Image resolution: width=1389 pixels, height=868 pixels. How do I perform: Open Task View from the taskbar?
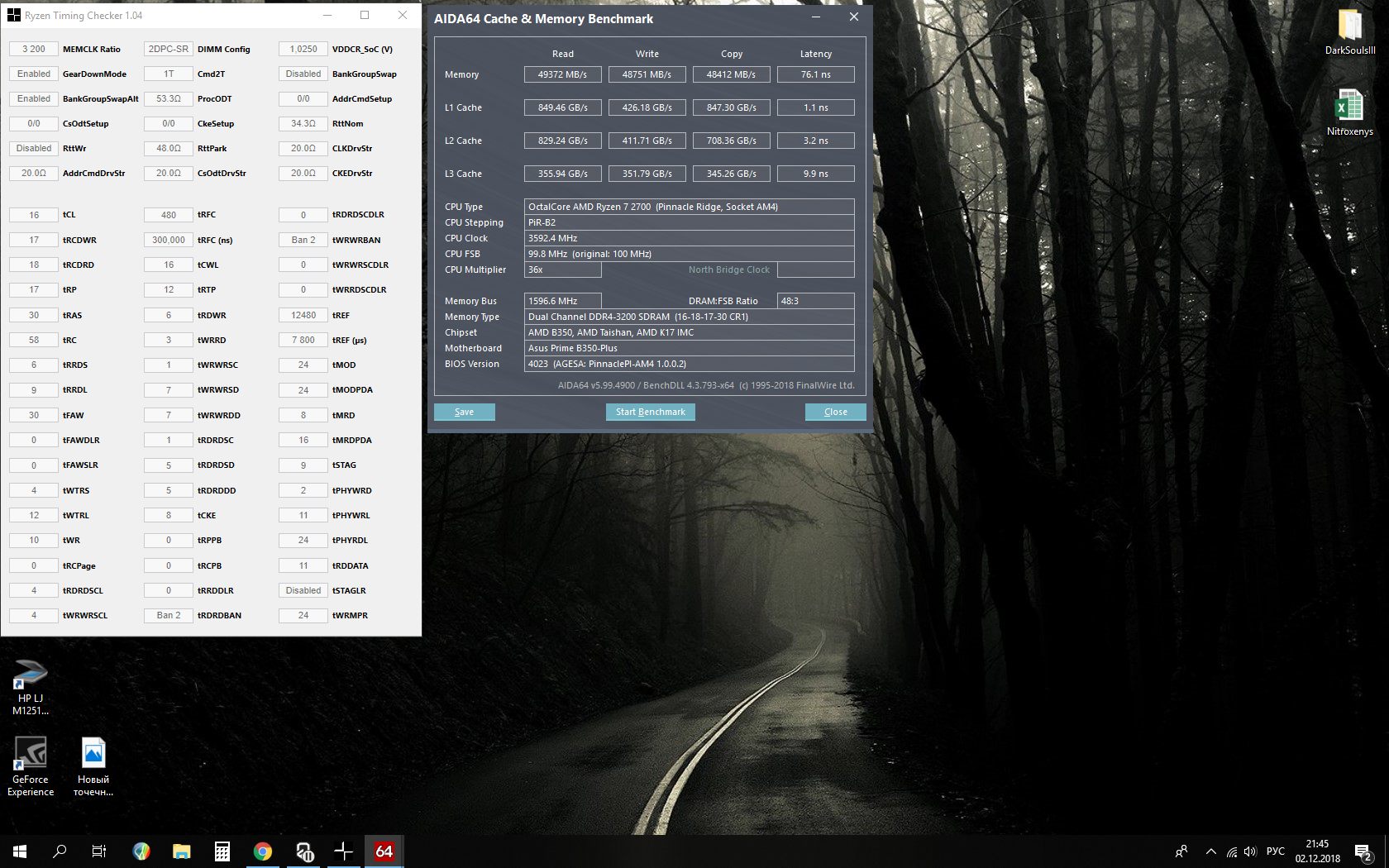pos(99,851)
